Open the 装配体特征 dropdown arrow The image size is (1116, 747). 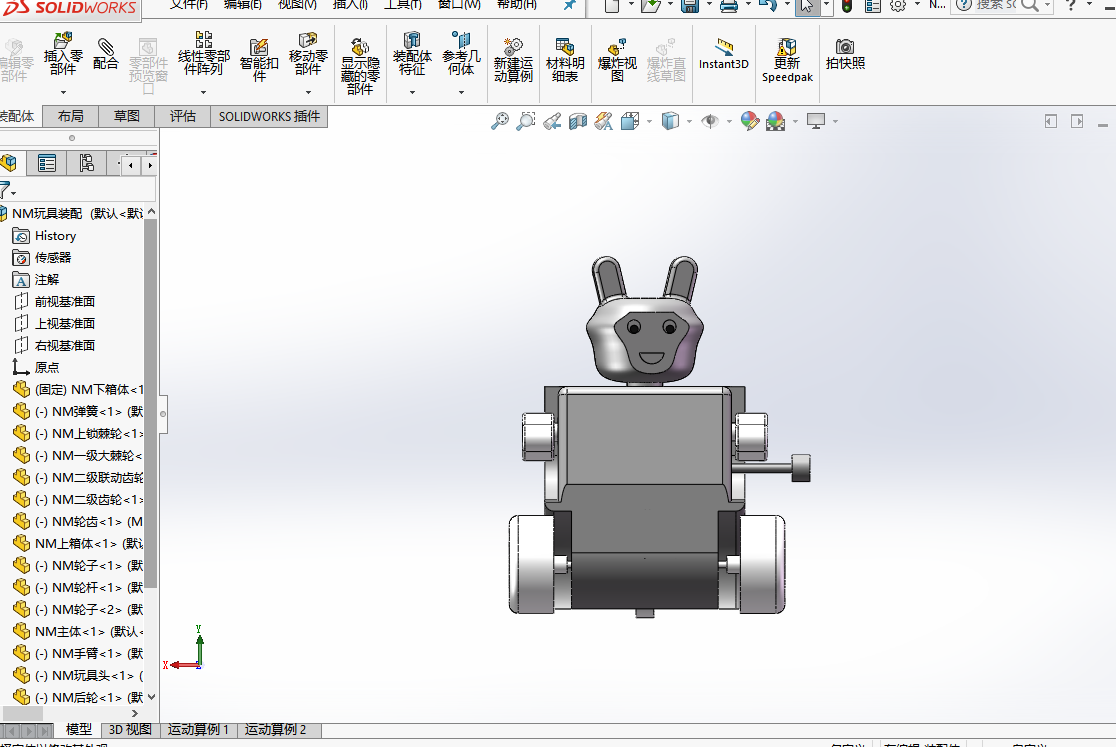[411, 92]
